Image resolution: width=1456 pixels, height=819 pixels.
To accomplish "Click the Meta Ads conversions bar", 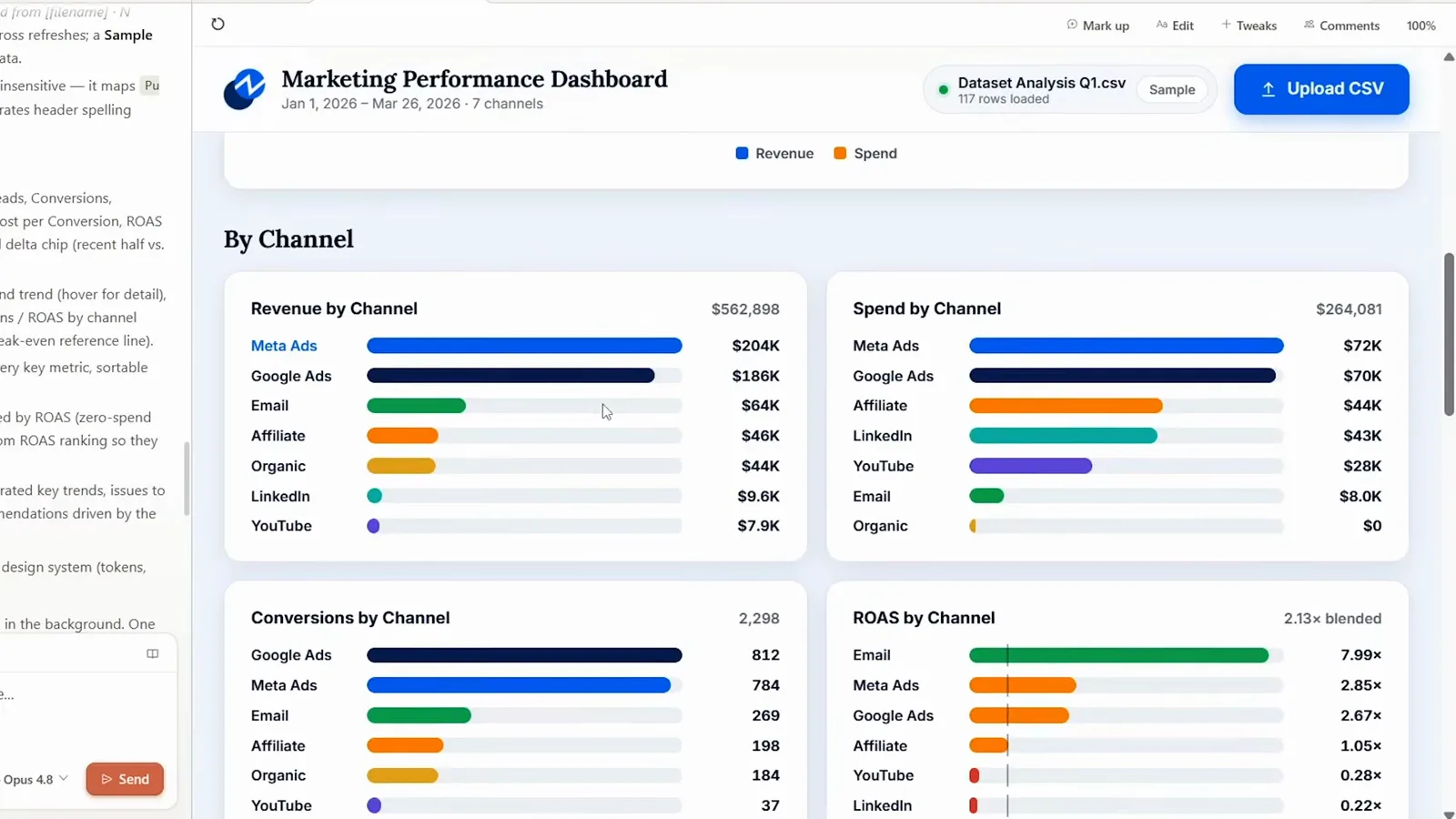I will [x=519, y=685].
